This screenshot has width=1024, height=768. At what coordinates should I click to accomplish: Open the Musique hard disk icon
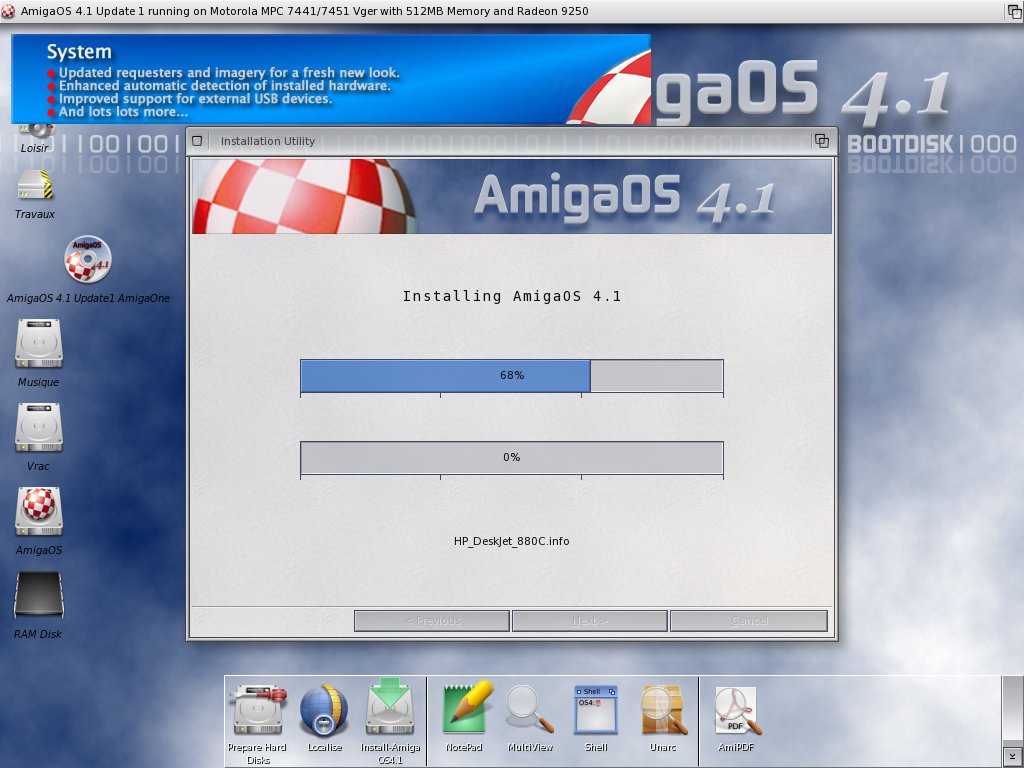pos(39,344)
